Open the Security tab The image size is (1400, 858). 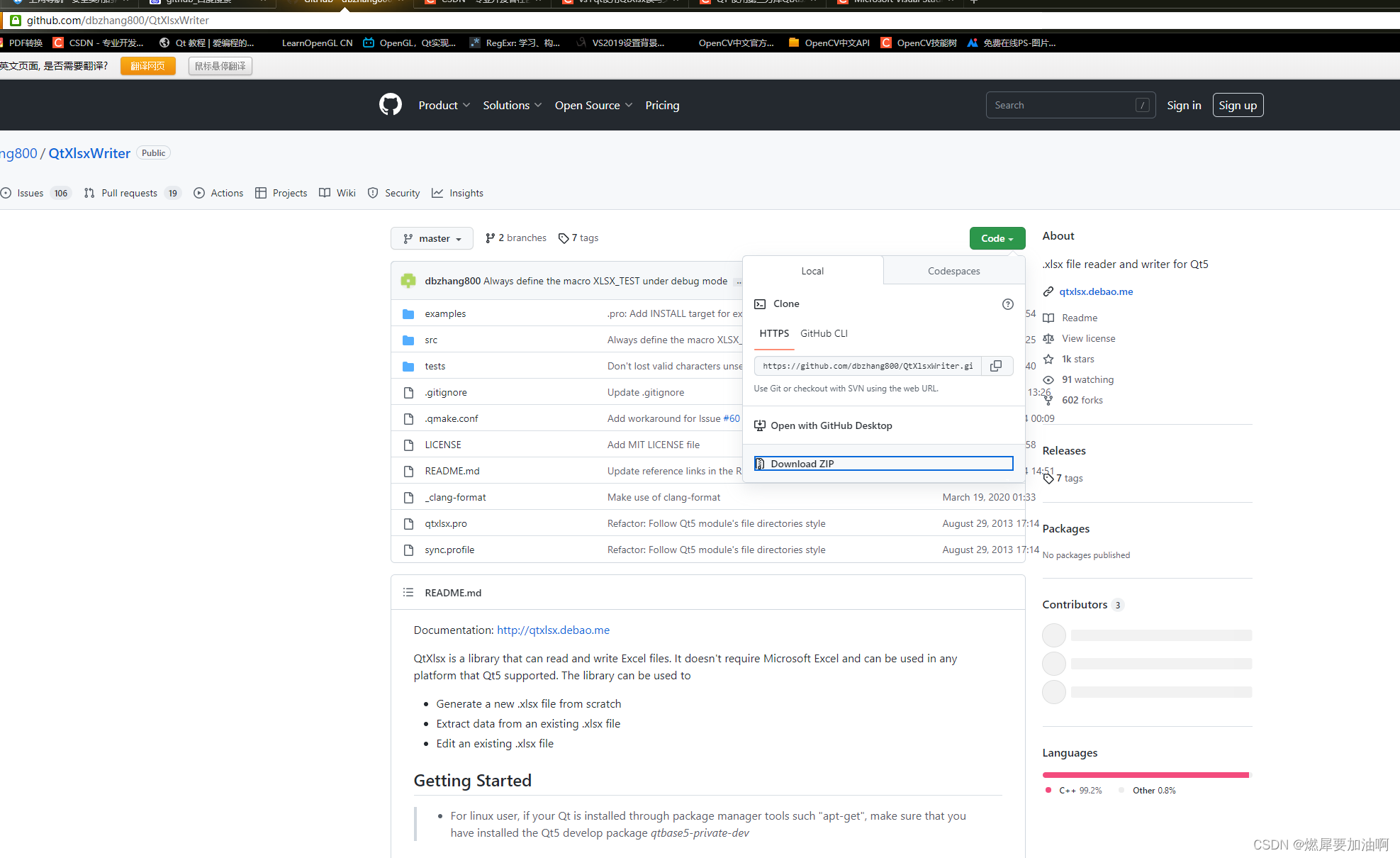click(x=393, y=193)
